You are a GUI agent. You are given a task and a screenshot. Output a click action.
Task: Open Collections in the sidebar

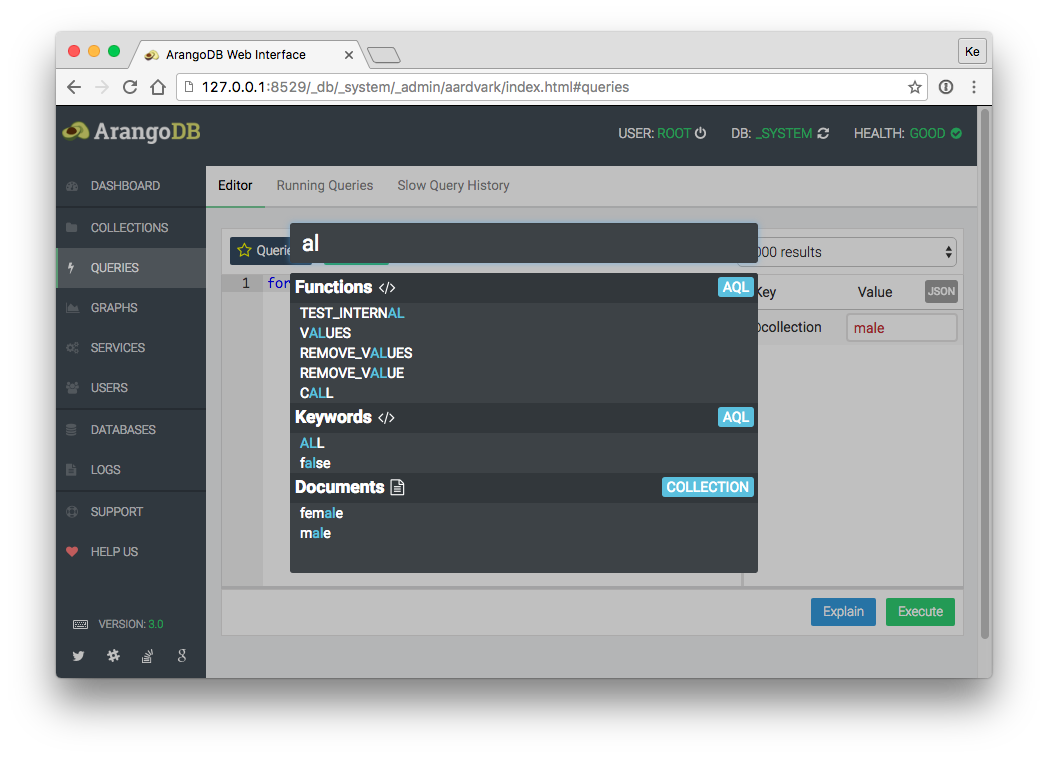(x=129, y=227)
